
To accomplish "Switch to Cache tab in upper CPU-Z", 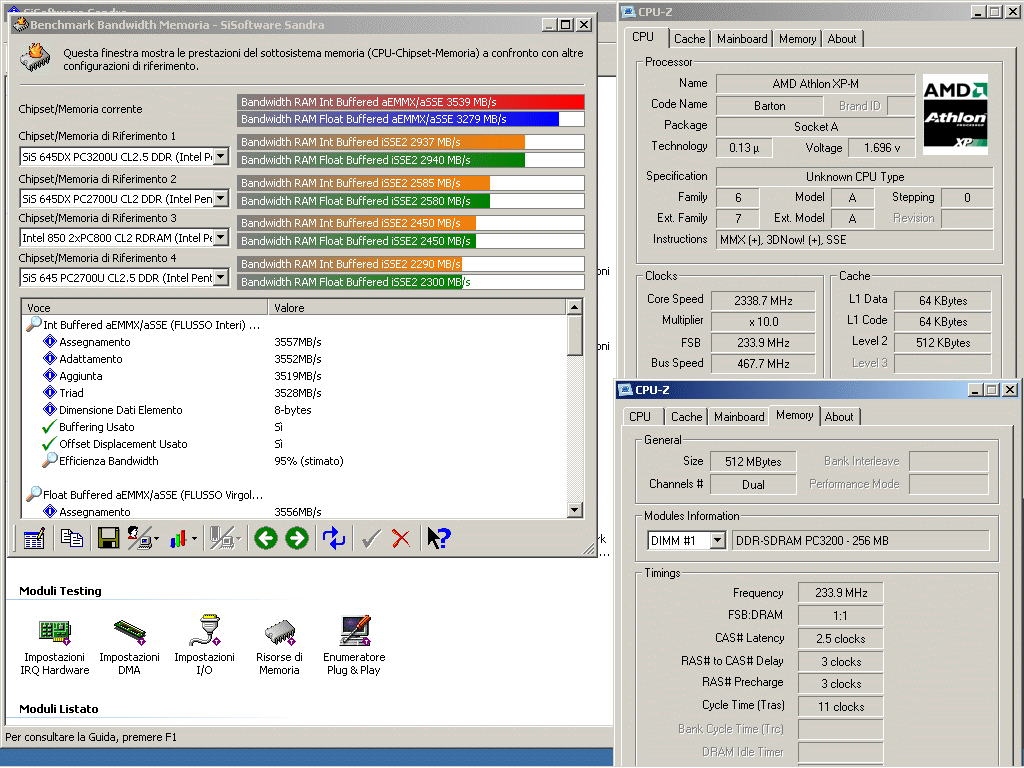I will click(x=690, y=39).
